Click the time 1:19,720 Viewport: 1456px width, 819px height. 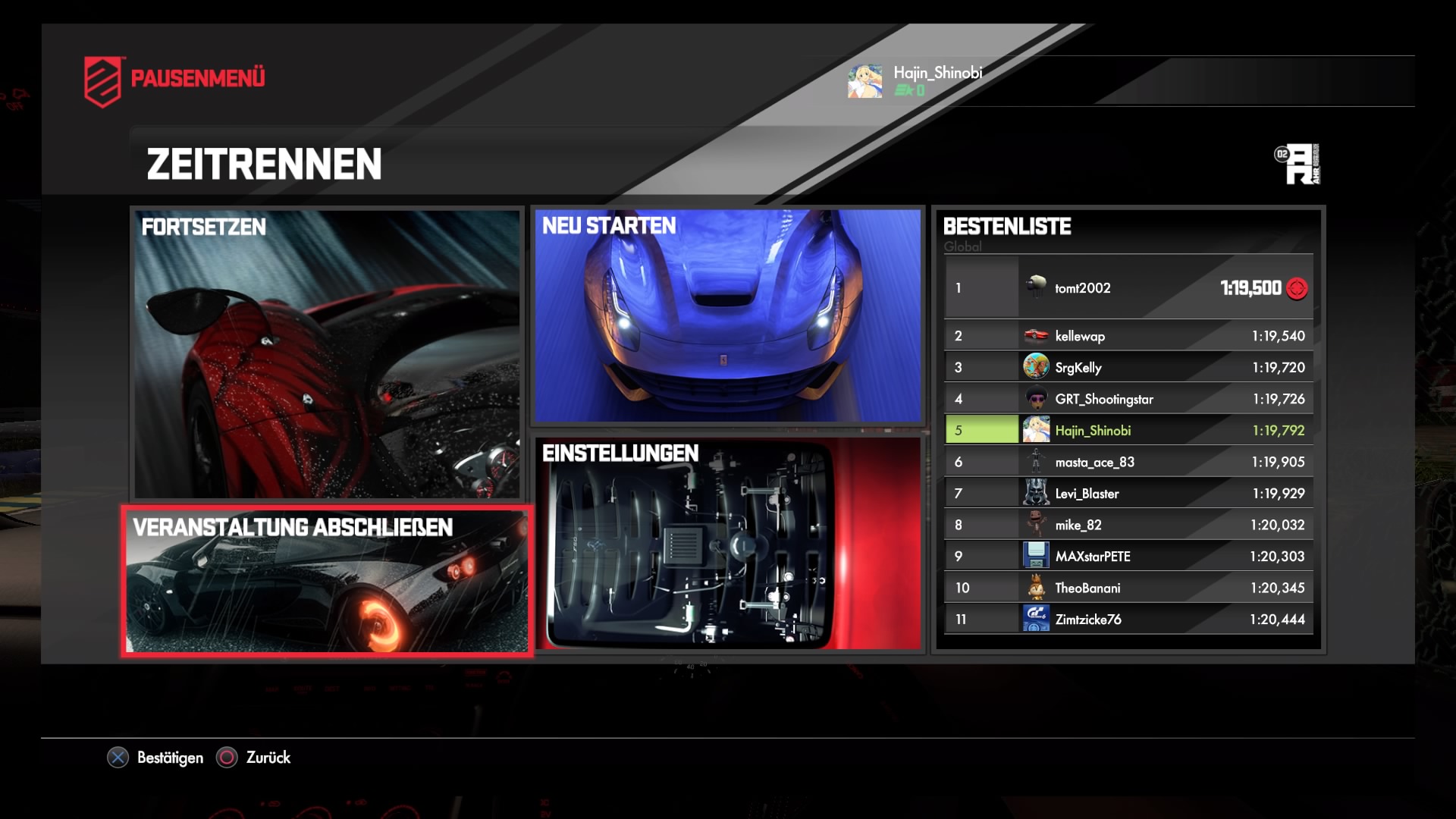[1279, 368]
